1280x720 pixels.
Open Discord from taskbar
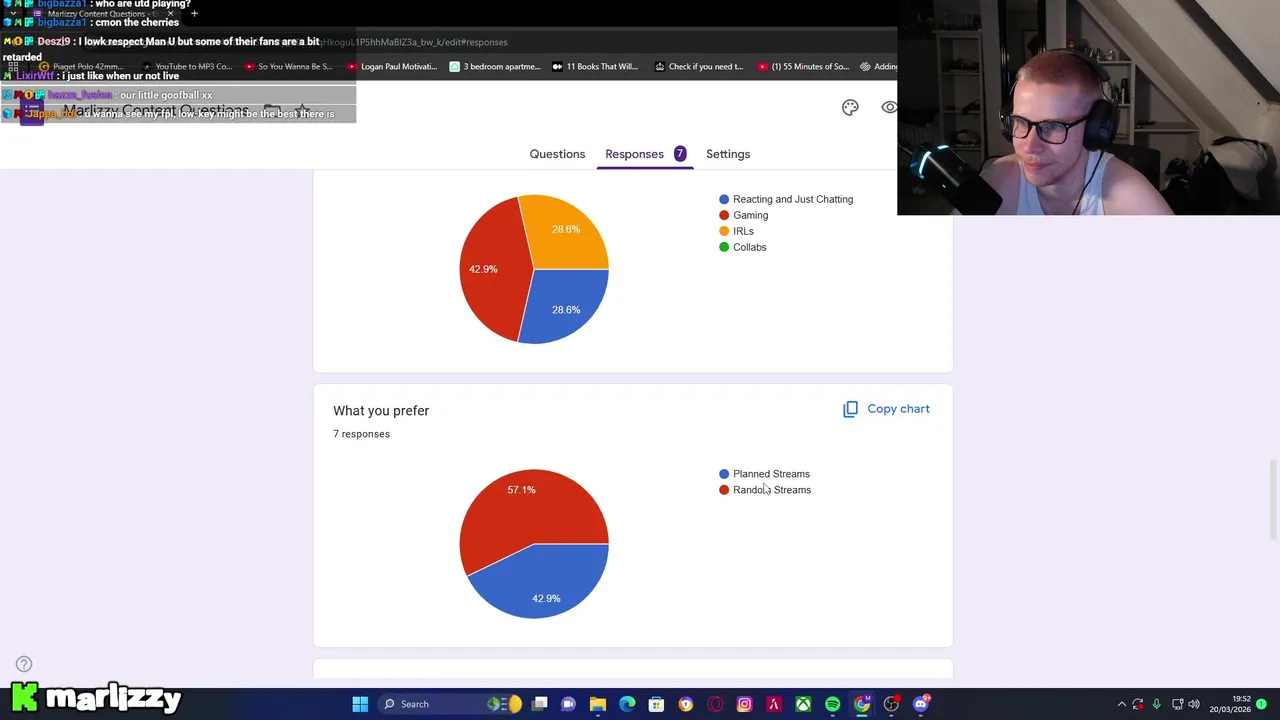(x=921, y=704)
